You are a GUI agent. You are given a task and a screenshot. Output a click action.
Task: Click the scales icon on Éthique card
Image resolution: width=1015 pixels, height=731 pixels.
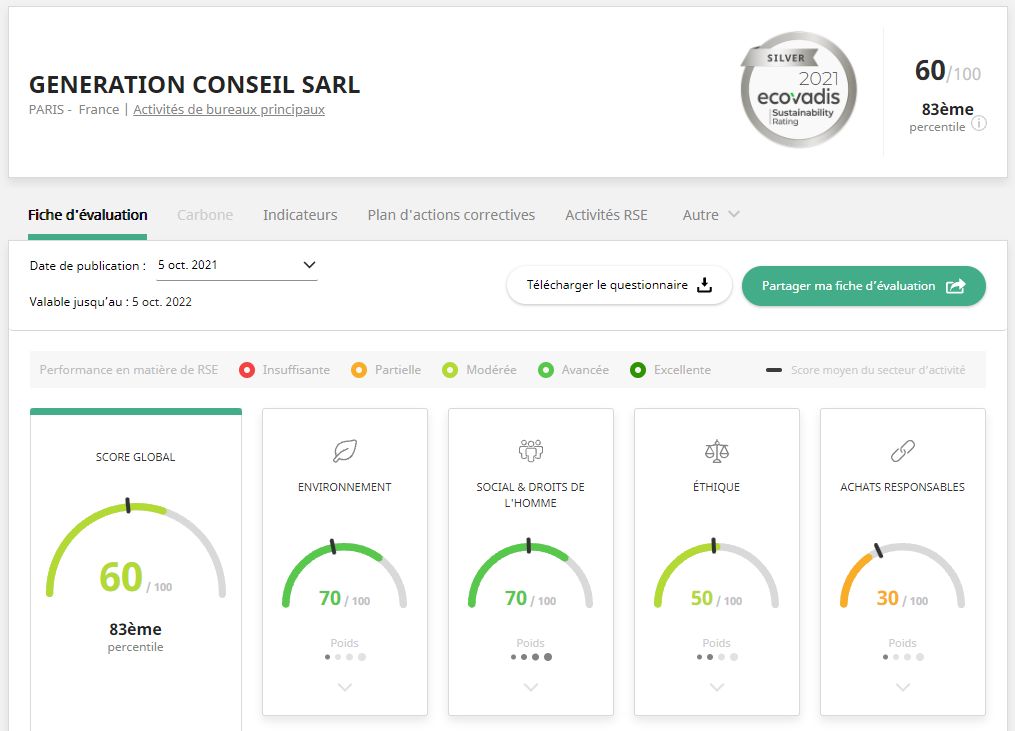(x=717, y=451)
